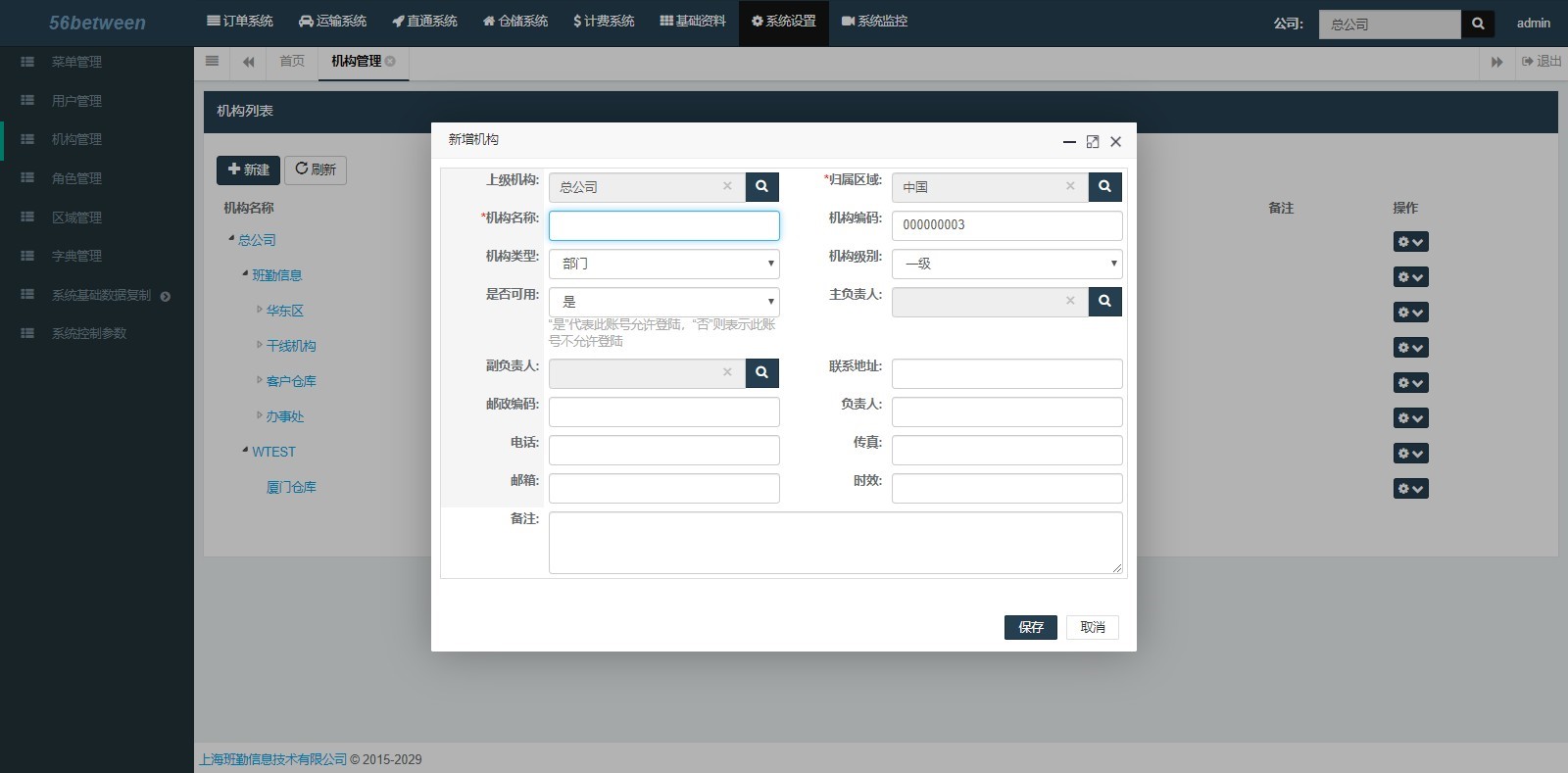Open the 直通系统 top menu
The image size is (1568, 773).
tap(424, 21)
